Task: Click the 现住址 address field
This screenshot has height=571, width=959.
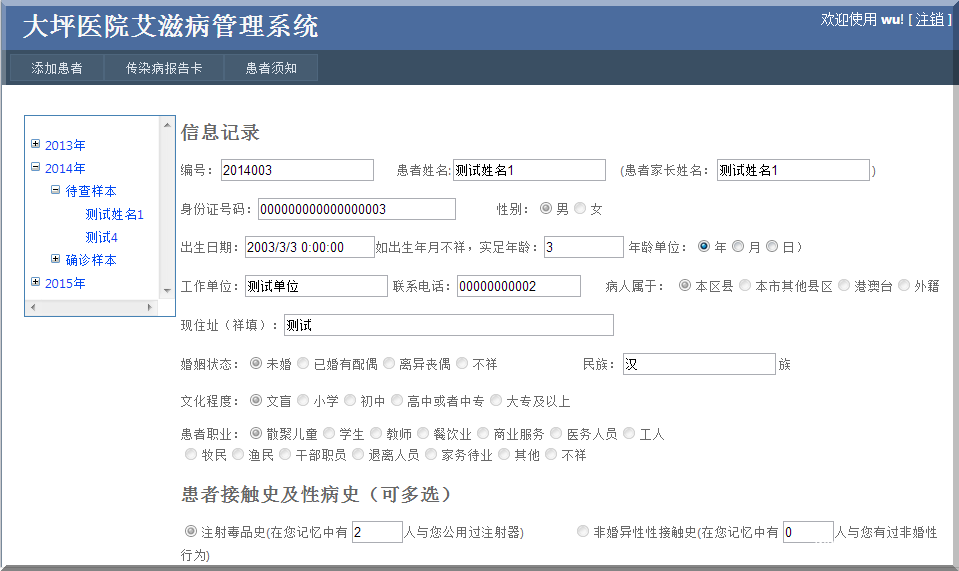Action: point(449,325)
